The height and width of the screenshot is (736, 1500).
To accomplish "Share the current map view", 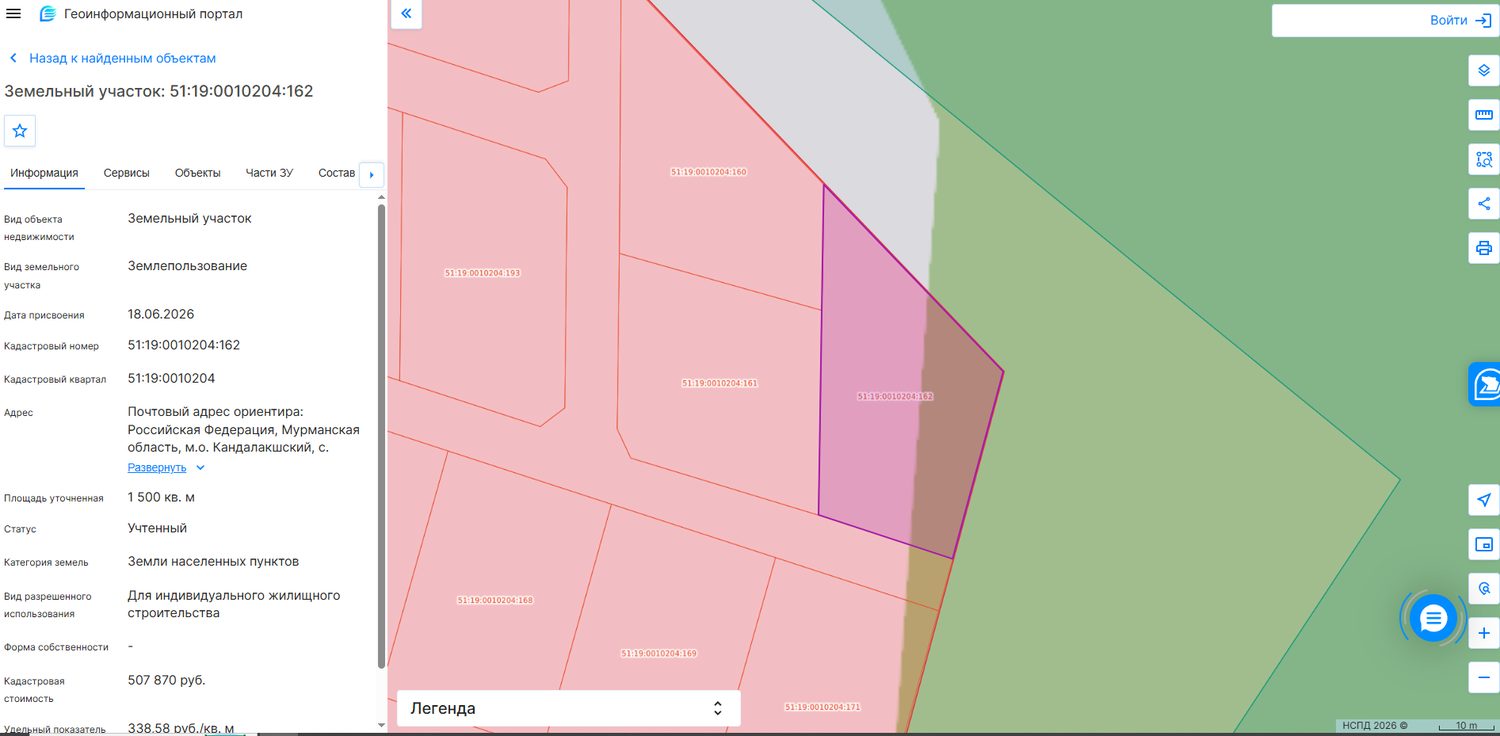I will [1484, 204].
